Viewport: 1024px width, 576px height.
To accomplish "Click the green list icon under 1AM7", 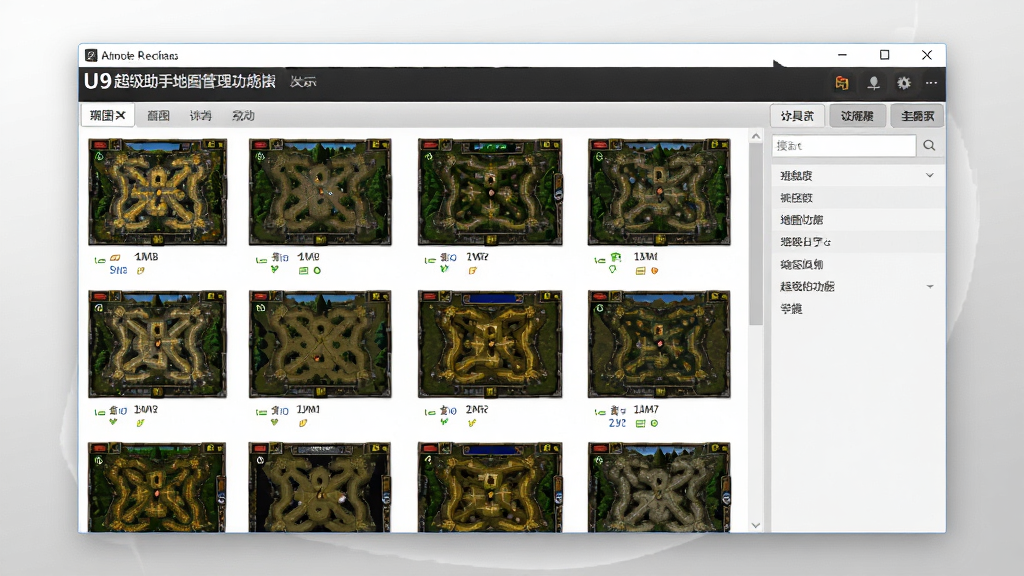I will [641, 423].
